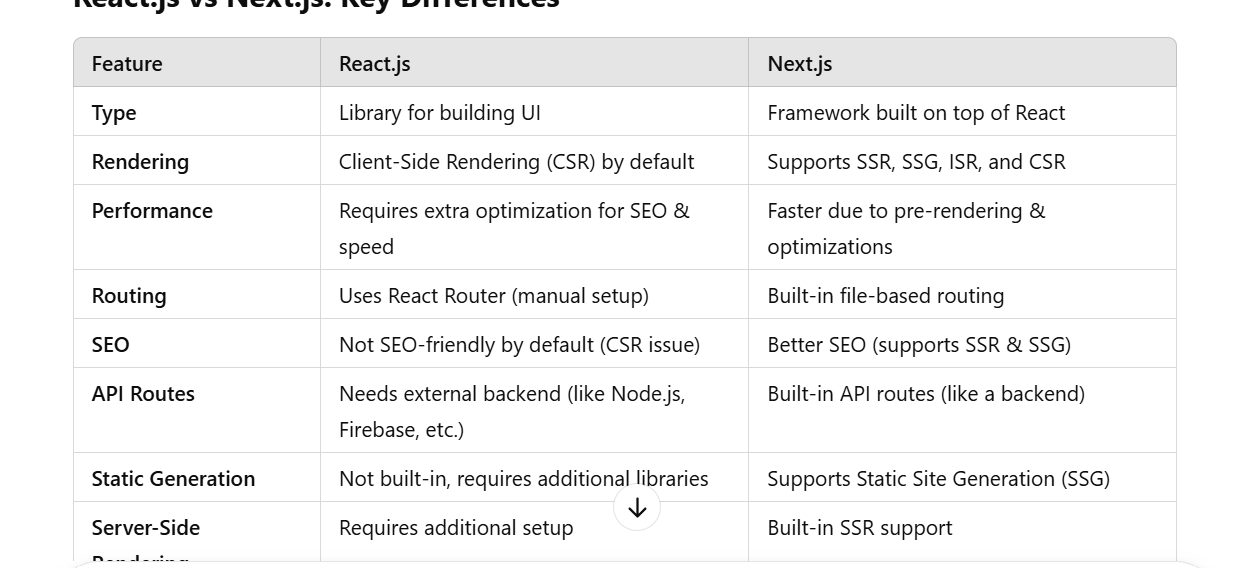Click the Server-Side row label
The height and width of the screenshot is (568, 1245).
(x=146, y=528)
